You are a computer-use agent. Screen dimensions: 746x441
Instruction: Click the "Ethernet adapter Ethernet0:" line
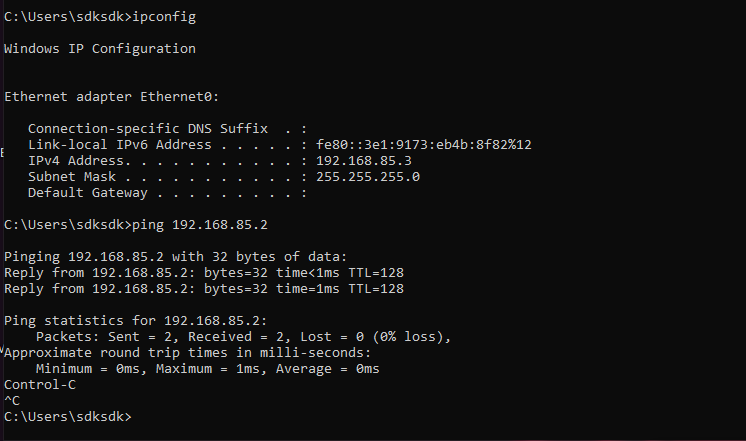[111, 96]
